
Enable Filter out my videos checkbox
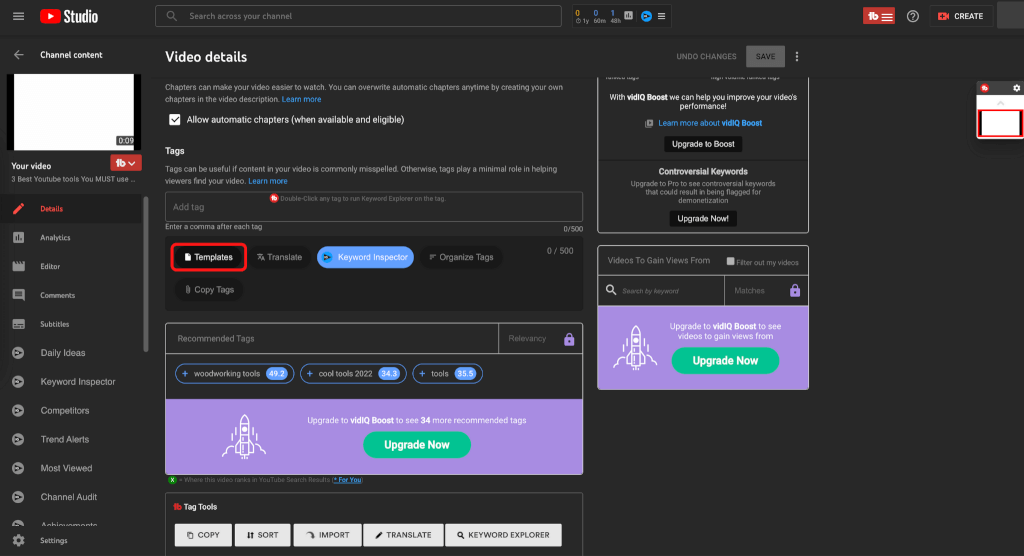[731, 262]
